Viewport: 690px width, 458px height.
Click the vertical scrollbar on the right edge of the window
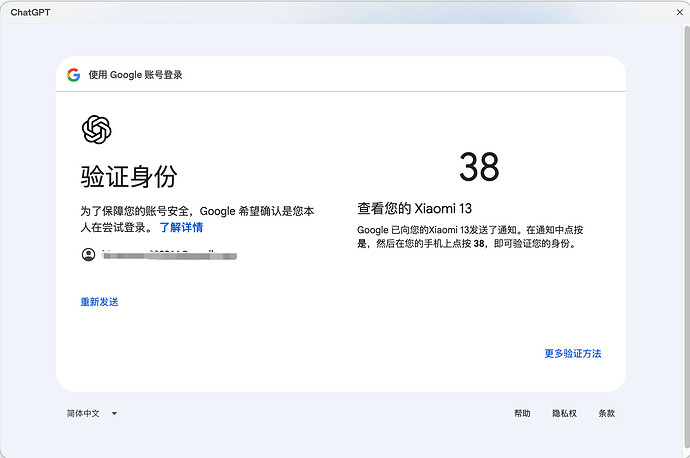[x=686, y=236]
